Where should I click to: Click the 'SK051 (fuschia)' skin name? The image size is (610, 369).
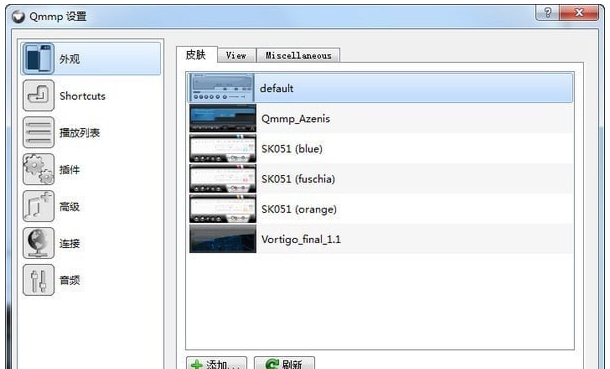click(x=298, y=179)
